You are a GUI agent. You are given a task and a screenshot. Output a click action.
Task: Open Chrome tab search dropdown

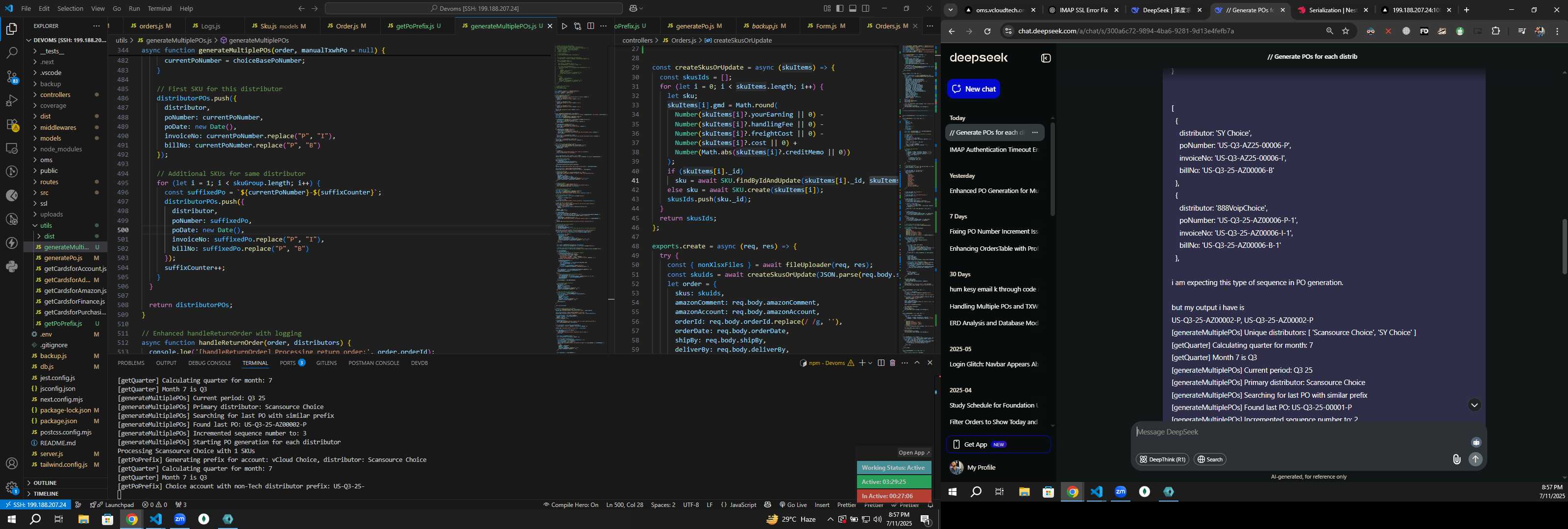point(950,10)
